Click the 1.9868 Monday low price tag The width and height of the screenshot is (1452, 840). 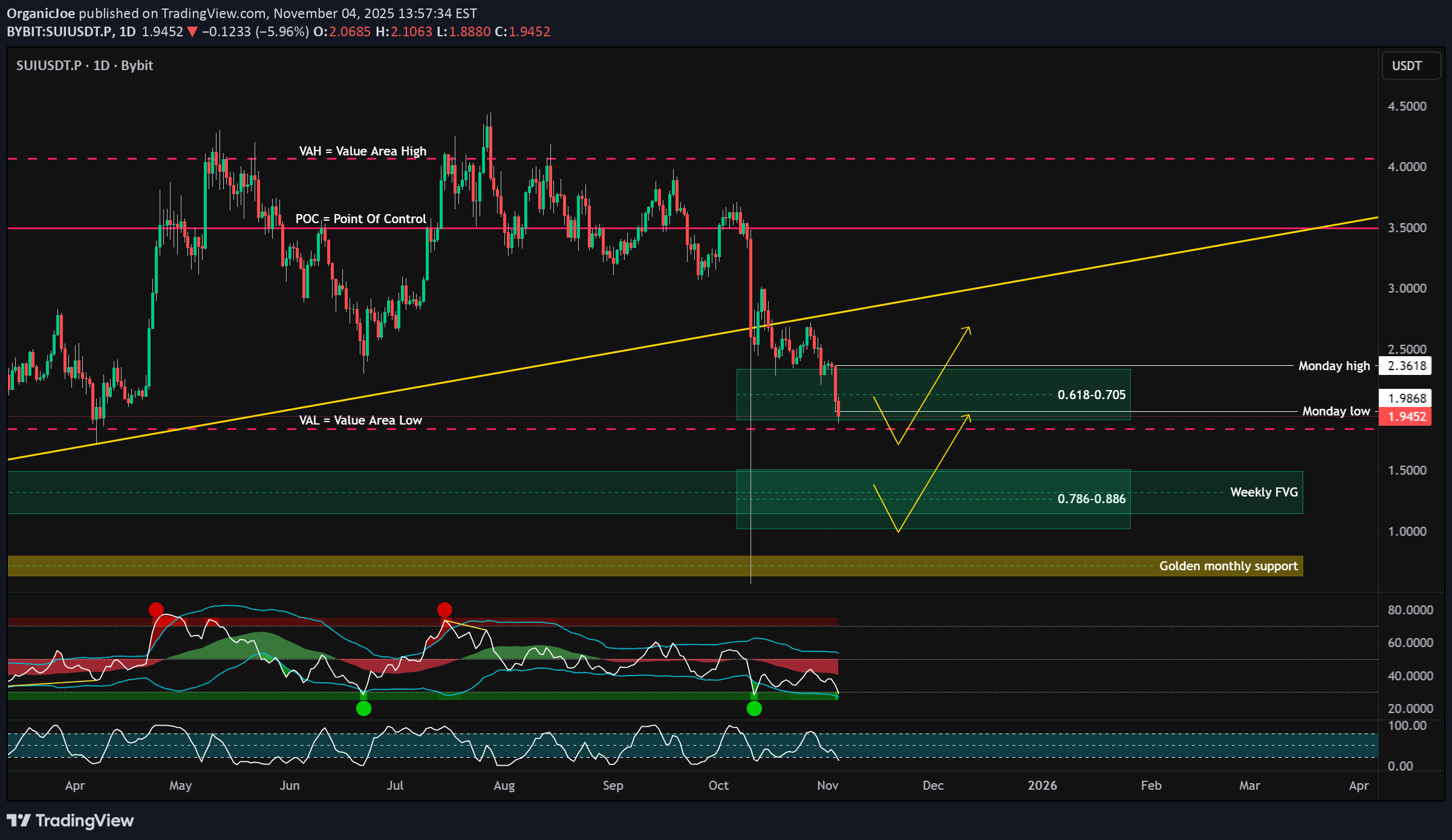coord(1406,398)
